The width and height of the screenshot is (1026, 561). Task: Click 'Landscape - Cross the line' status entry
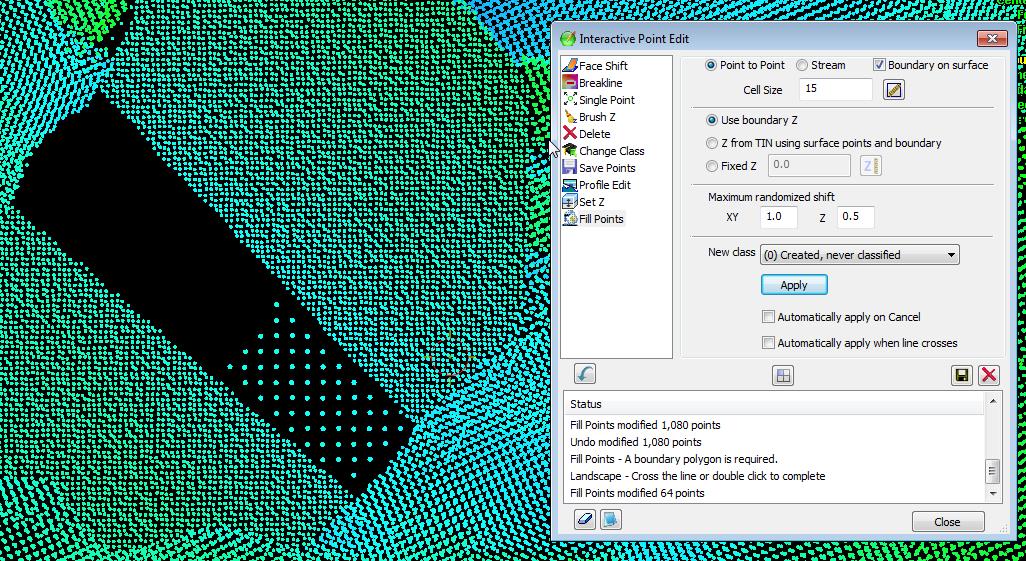pos(698,476)
